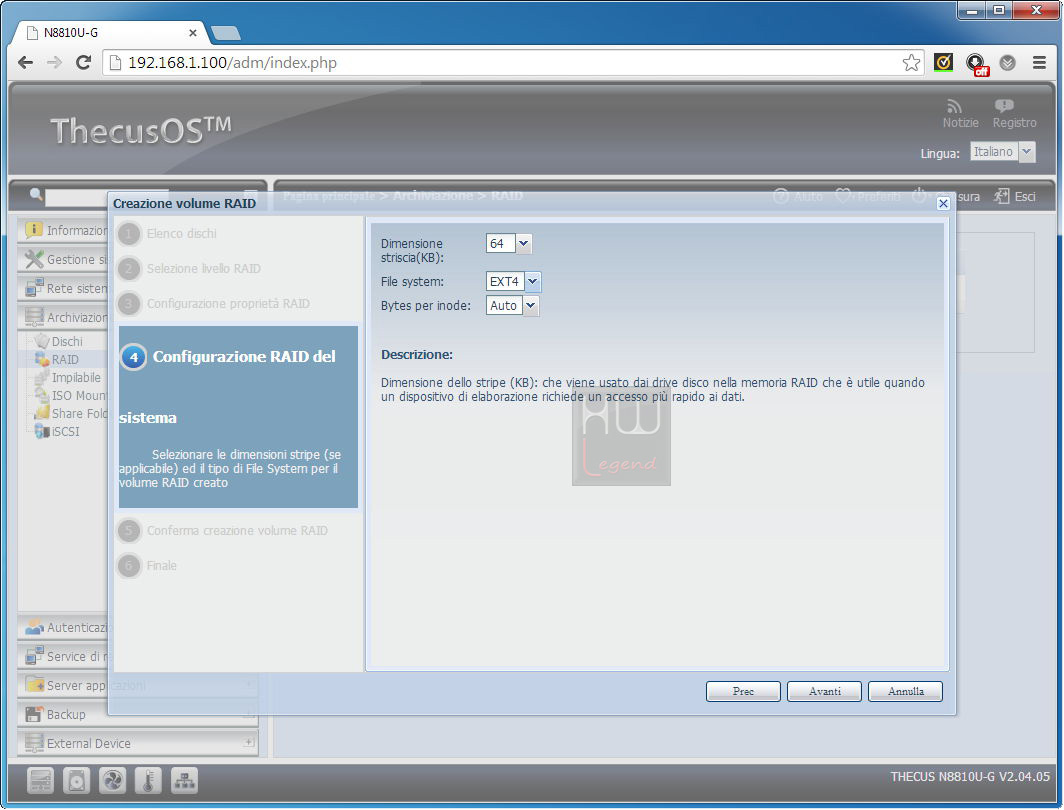Click the browser back arrow

pos(25,63)
